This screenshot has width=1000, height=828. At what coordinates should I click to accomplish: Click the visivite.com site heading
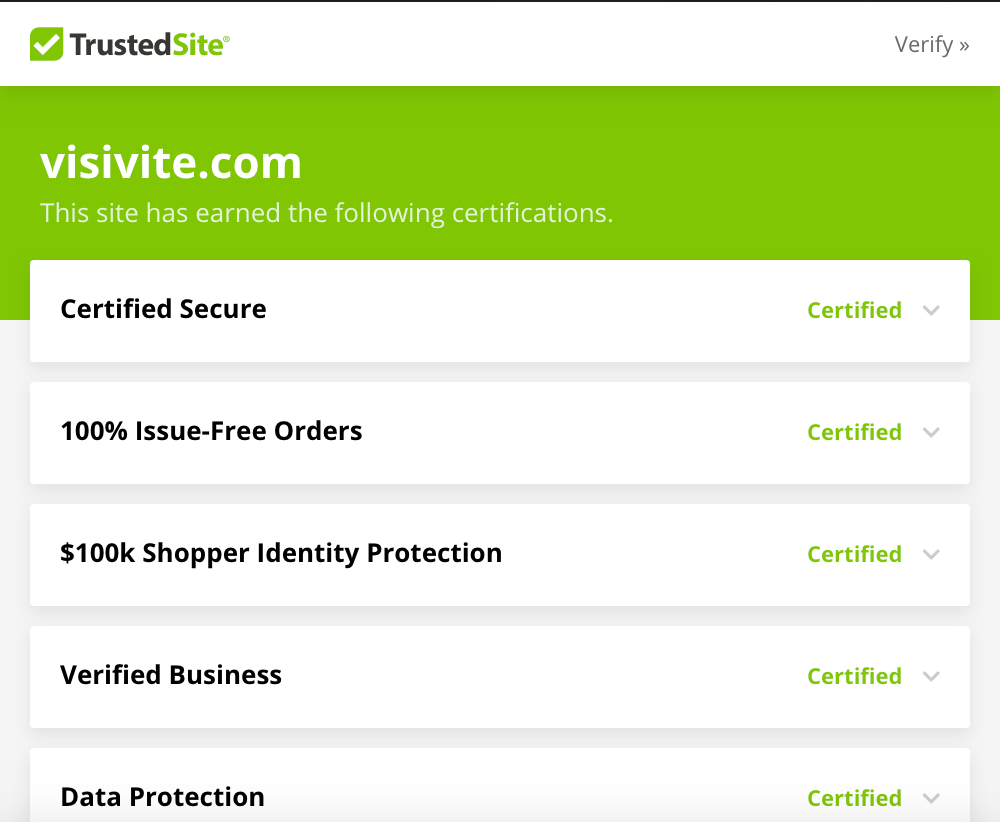[x=171, y=163]
